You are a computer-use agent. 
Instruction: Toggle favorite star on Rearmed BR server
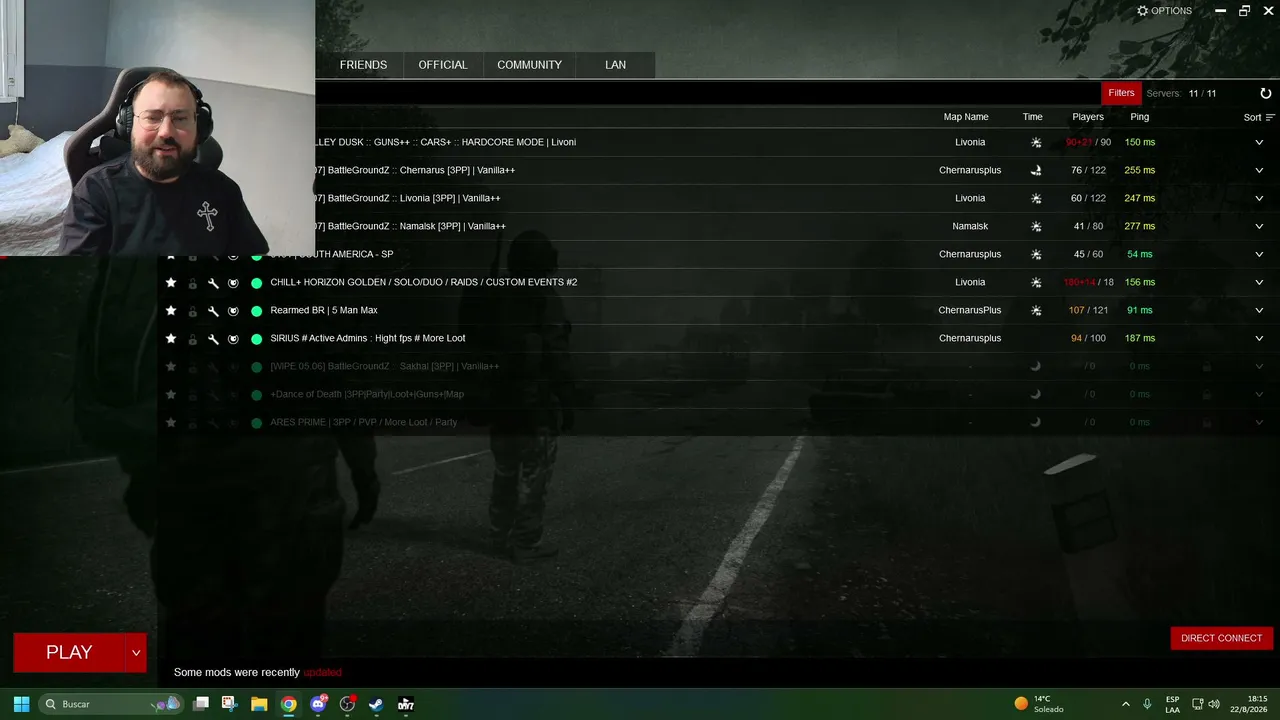pyautogui.click(x=171, y=311)
